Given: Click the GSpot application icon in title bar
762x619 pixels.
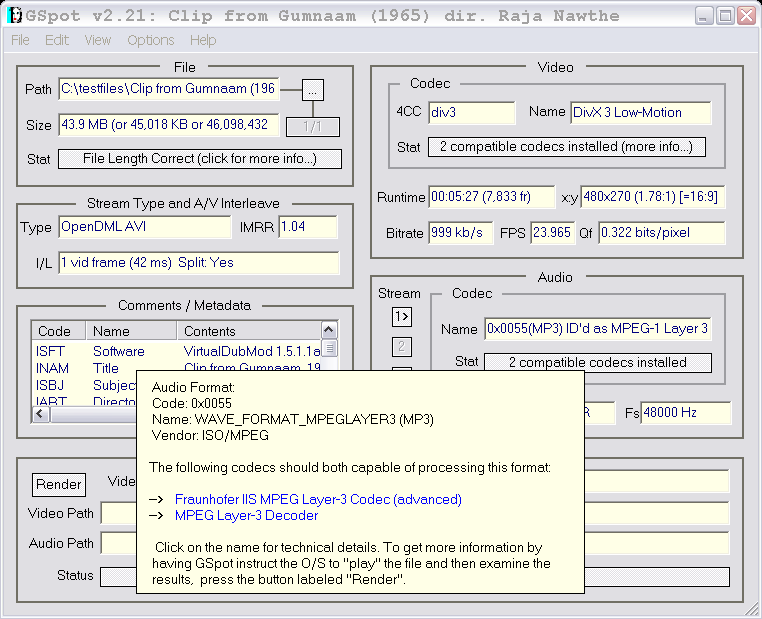Looking at the screenshot, I should pos(15,16).
